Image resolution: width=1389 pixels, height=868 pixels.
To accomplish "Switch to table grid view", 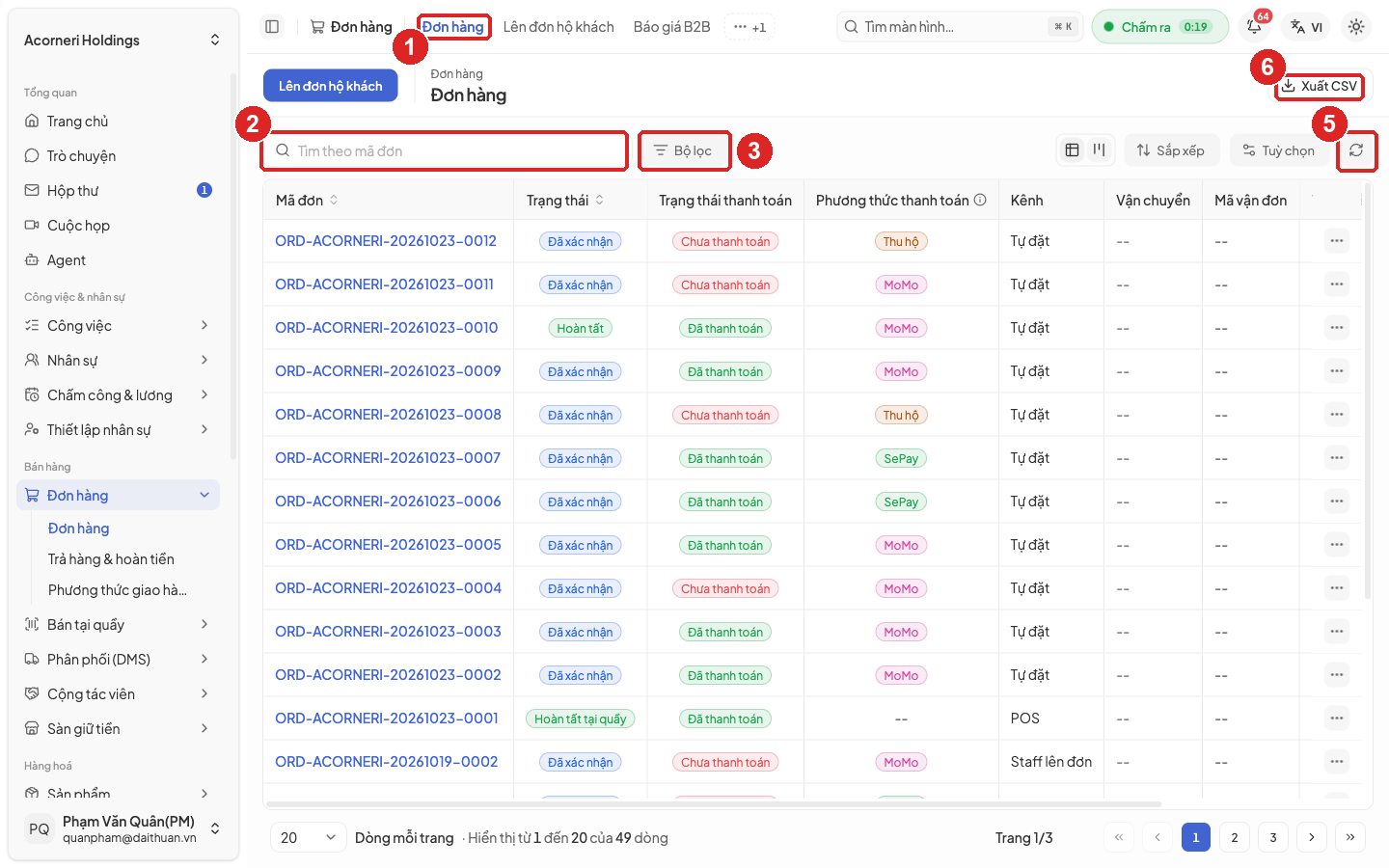I will click(1072, 150).
